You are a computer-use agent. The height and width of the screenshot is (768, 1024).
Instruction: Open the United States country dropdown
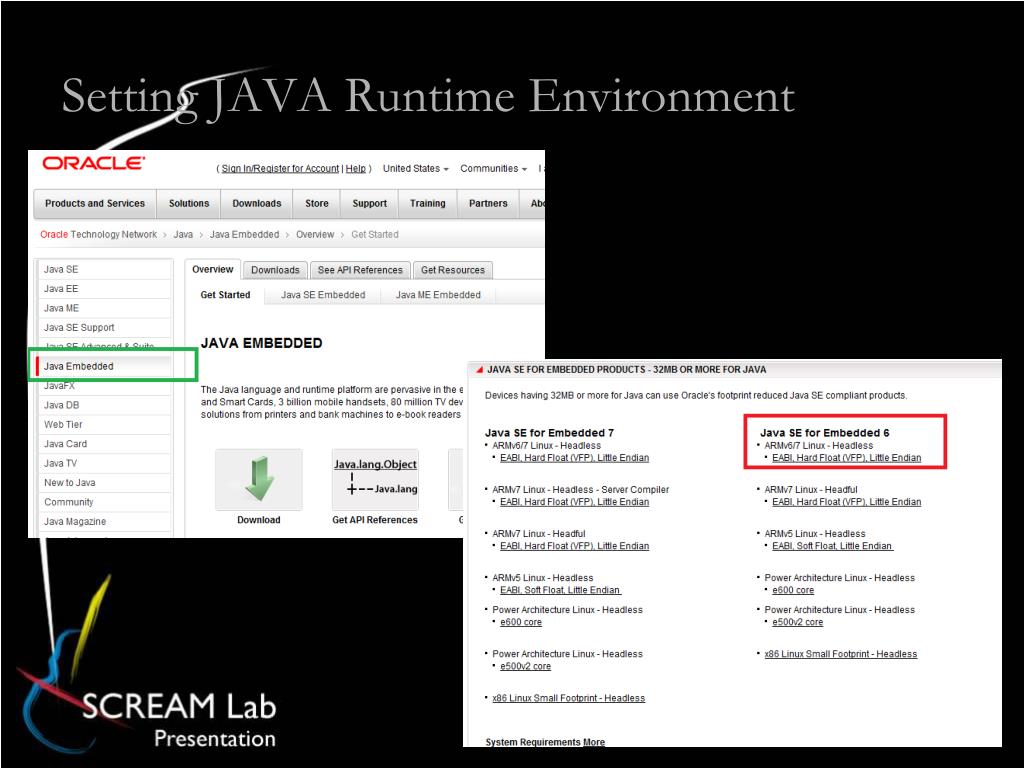415,168
